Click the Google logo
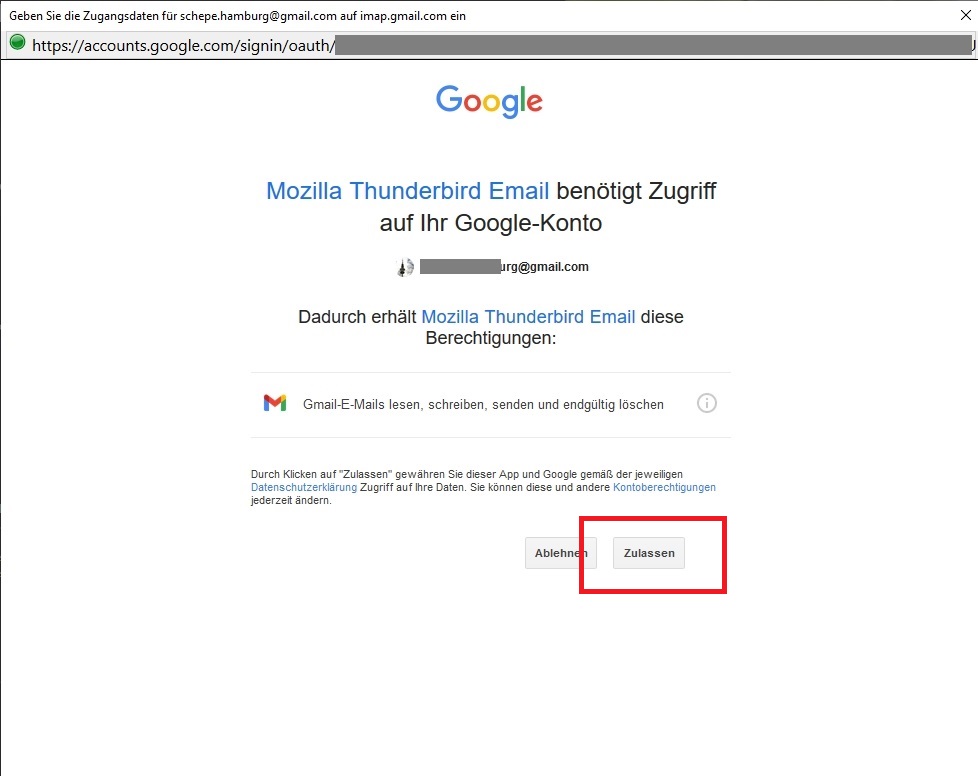 coord(490,101)
